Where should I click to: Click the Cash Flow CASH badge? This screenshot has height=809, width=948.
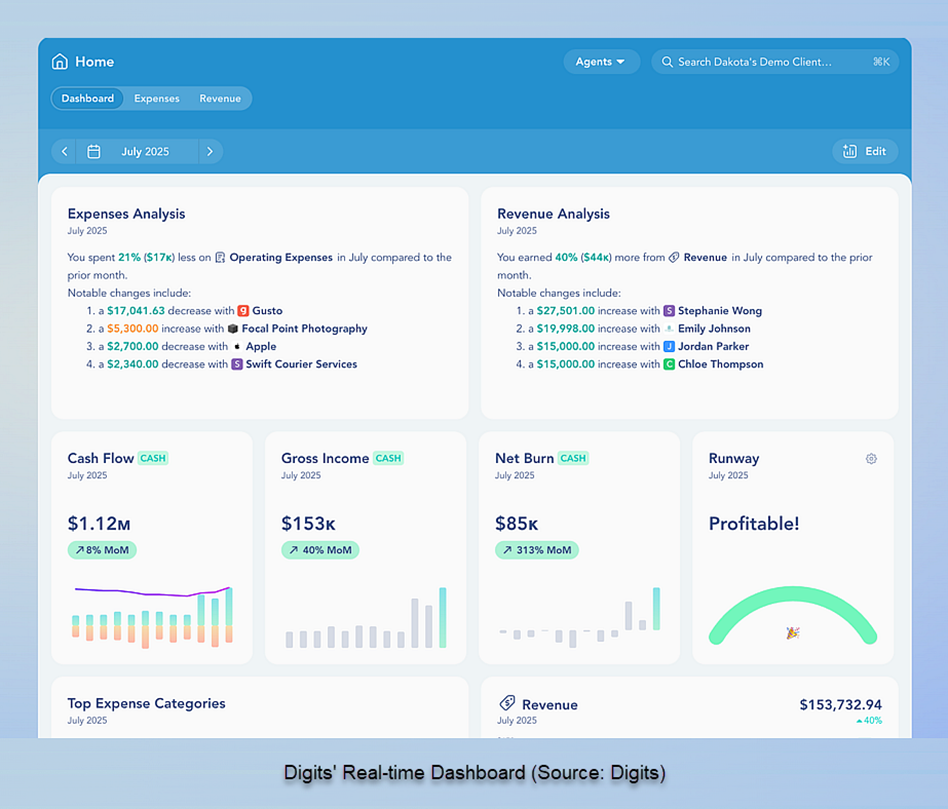(153, 458)
